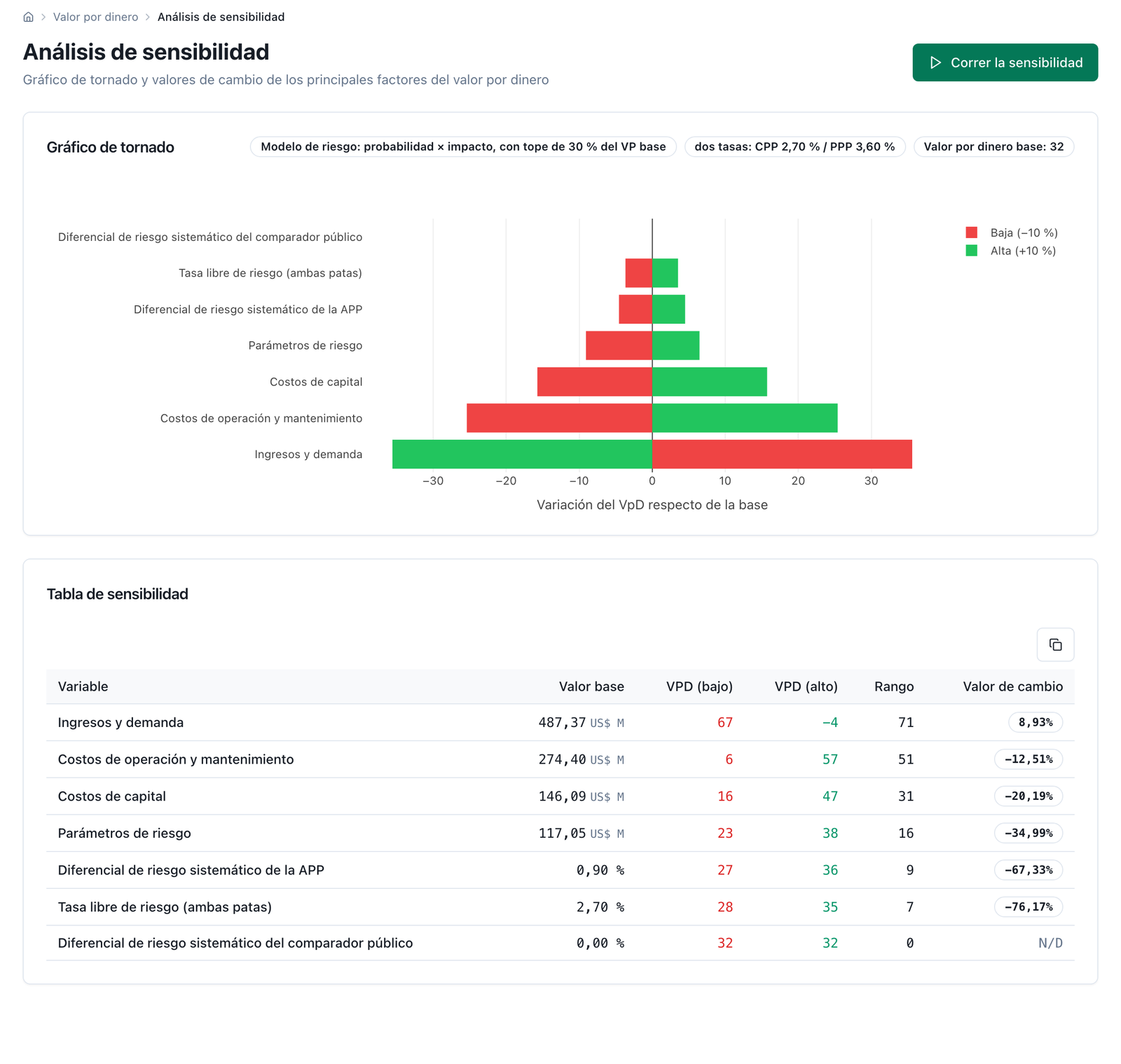Click the Gráfico de tornado heading
Viewport: 1121px width, 1064px height.
pyautogui.click(x=111, y=147)
